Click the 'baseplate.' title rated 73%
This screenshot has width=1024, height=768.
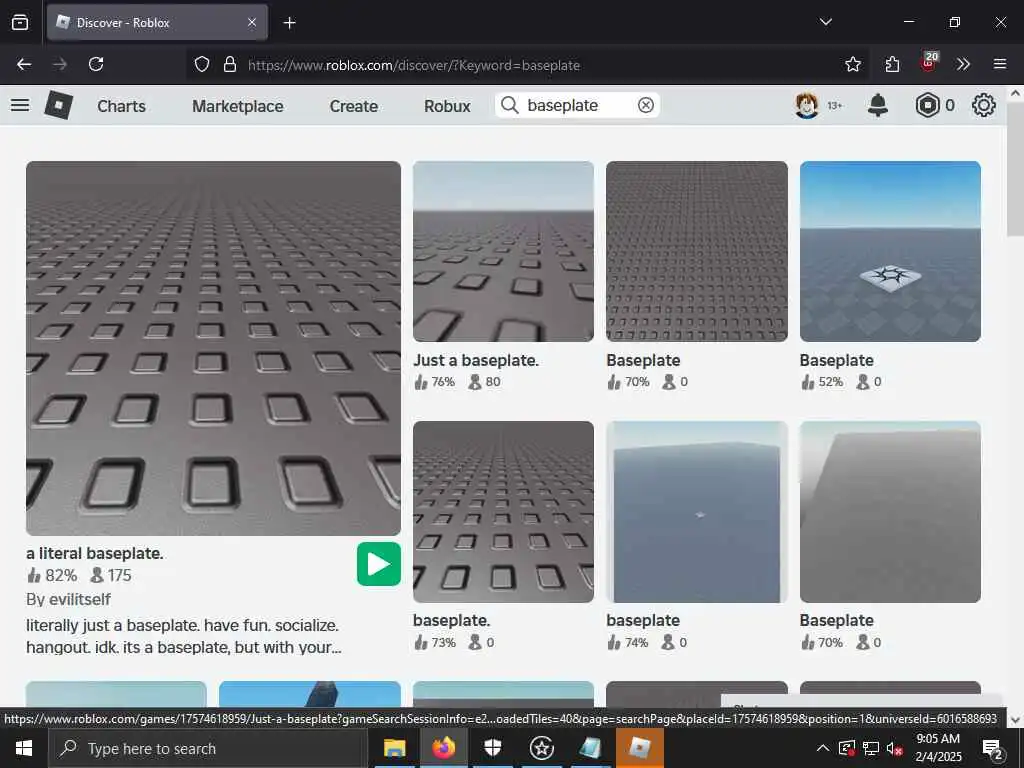click(451, 620)
